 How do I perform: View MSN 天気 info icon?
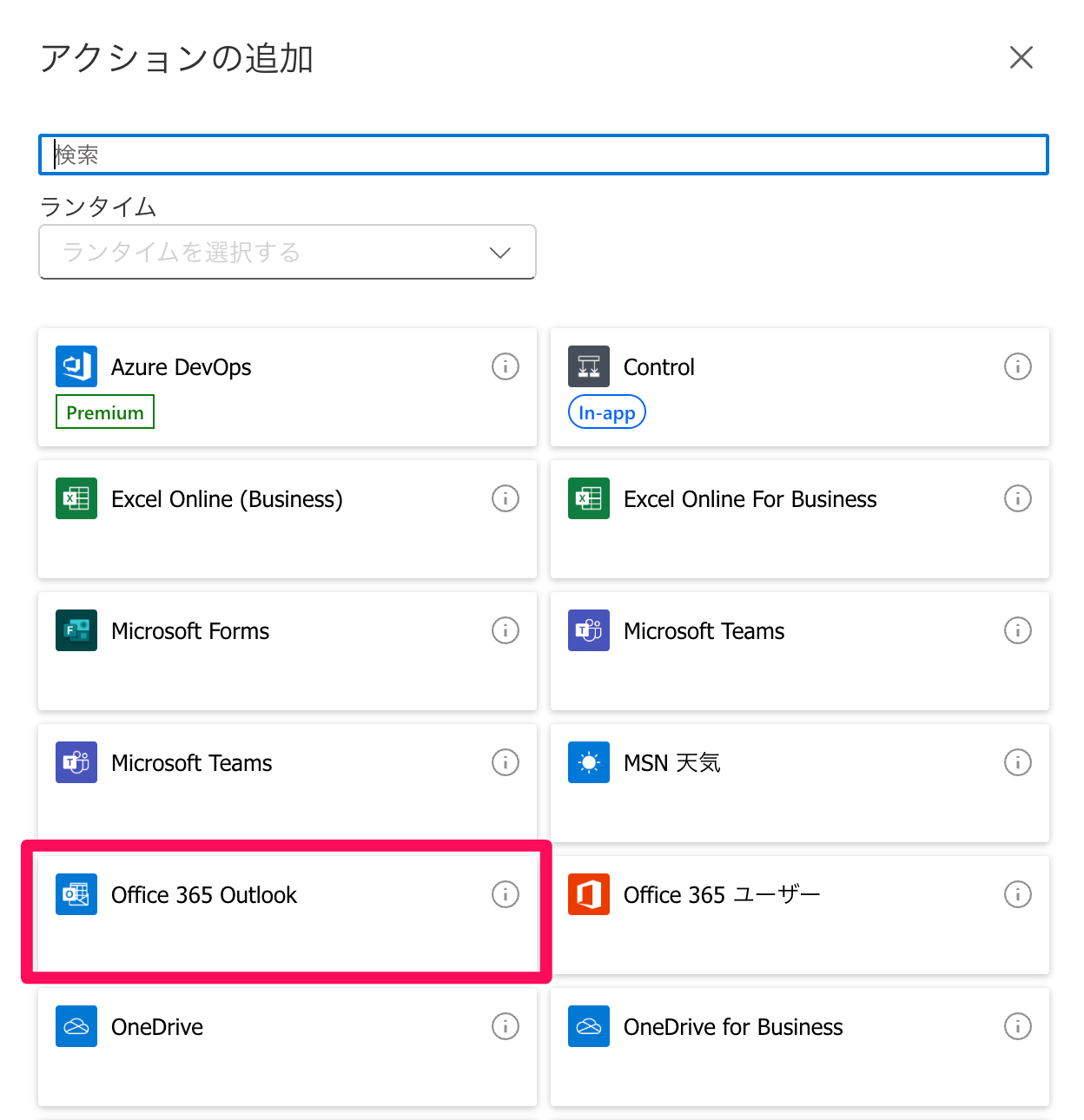tap(1018, 762)
